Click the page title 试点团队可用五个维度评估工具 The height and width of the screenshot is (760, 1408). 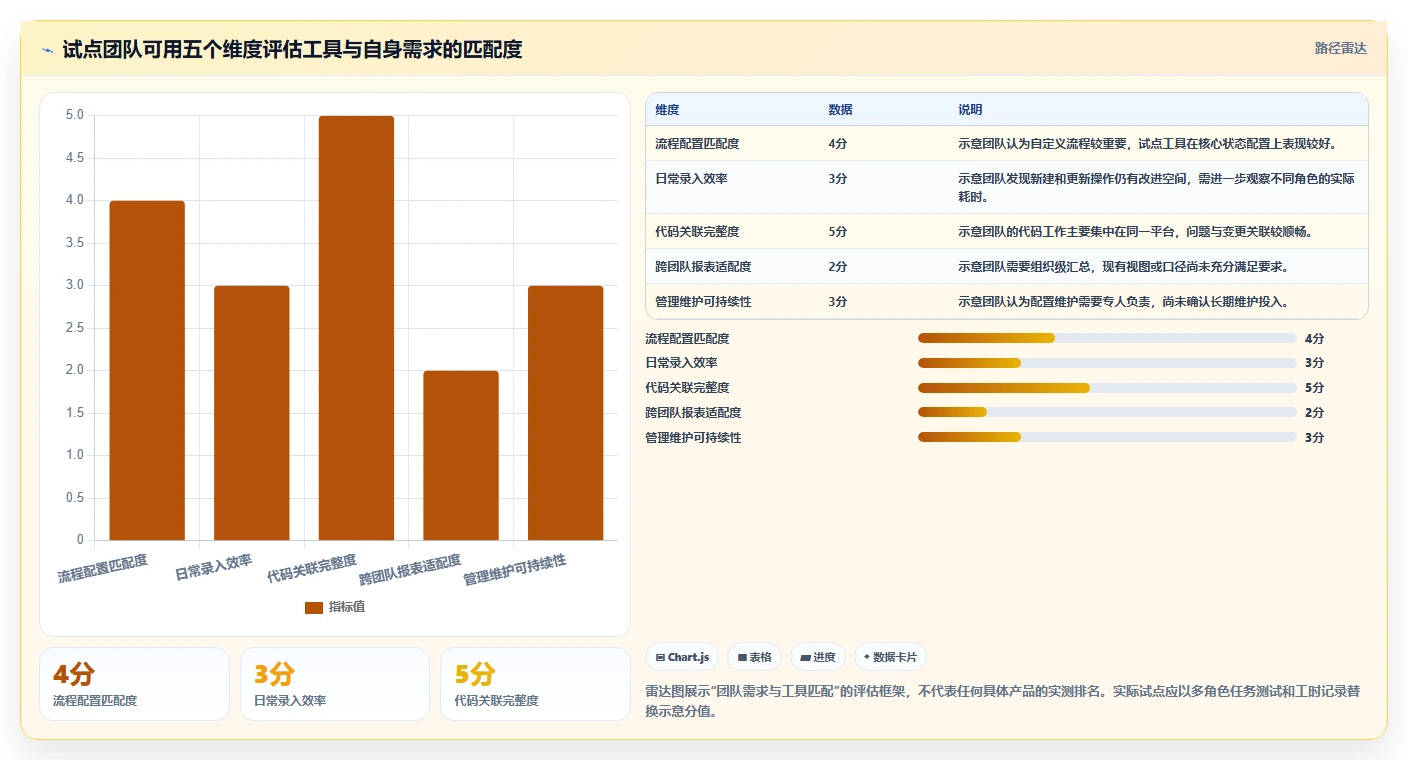tap(292, 50)
